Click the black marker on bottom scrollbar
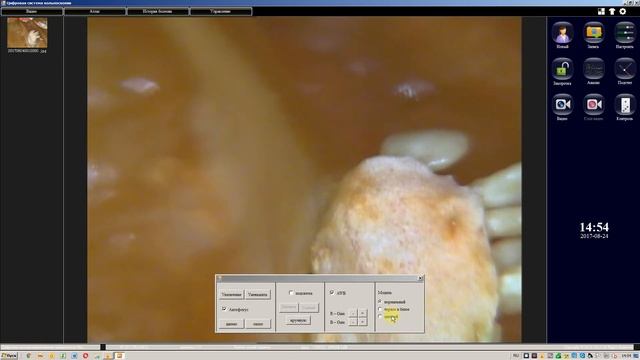Screen dimensions: 640x360 [103, 347]
